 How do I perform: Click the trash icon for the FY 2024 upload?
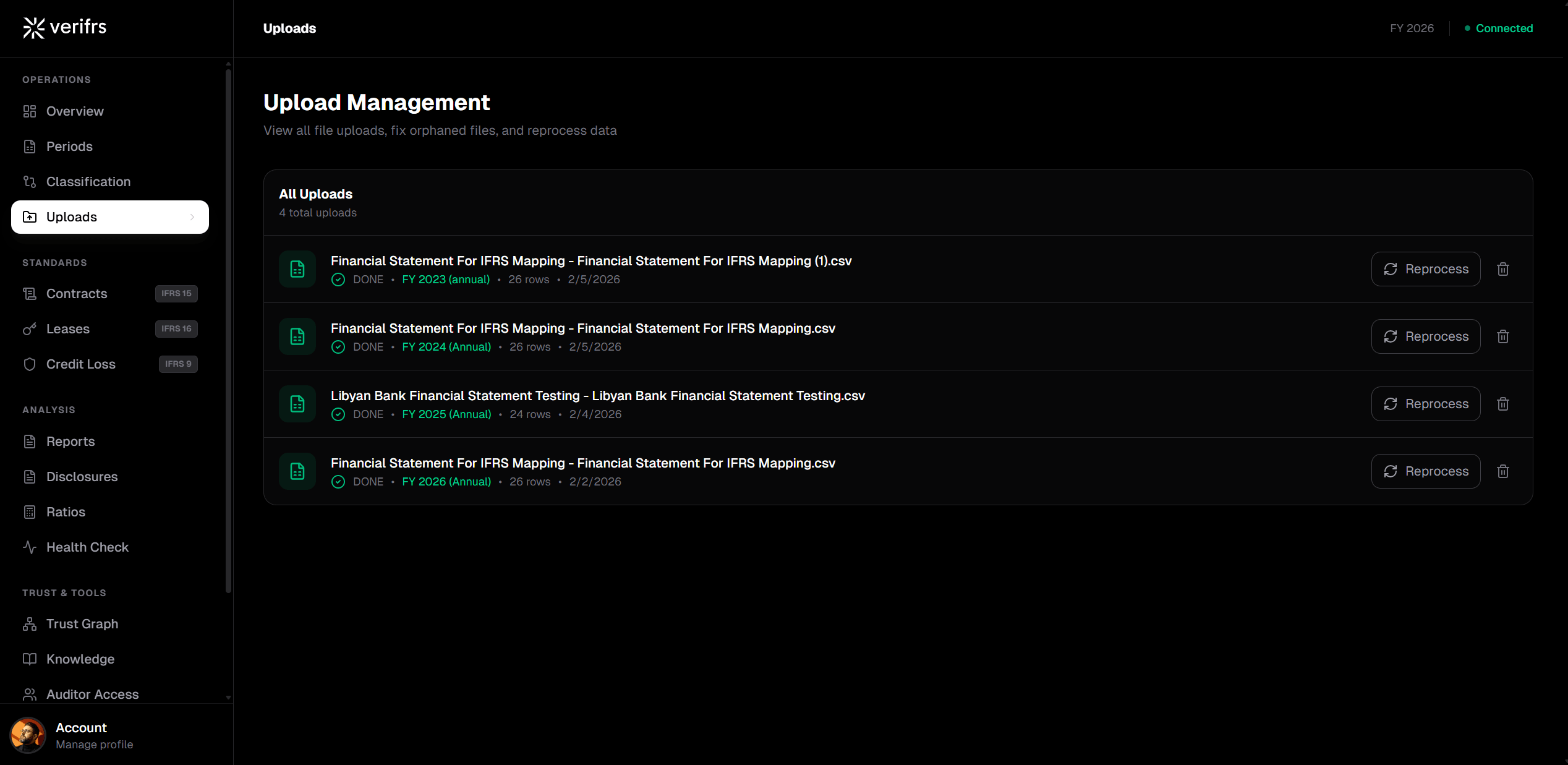coord(1503,336)
